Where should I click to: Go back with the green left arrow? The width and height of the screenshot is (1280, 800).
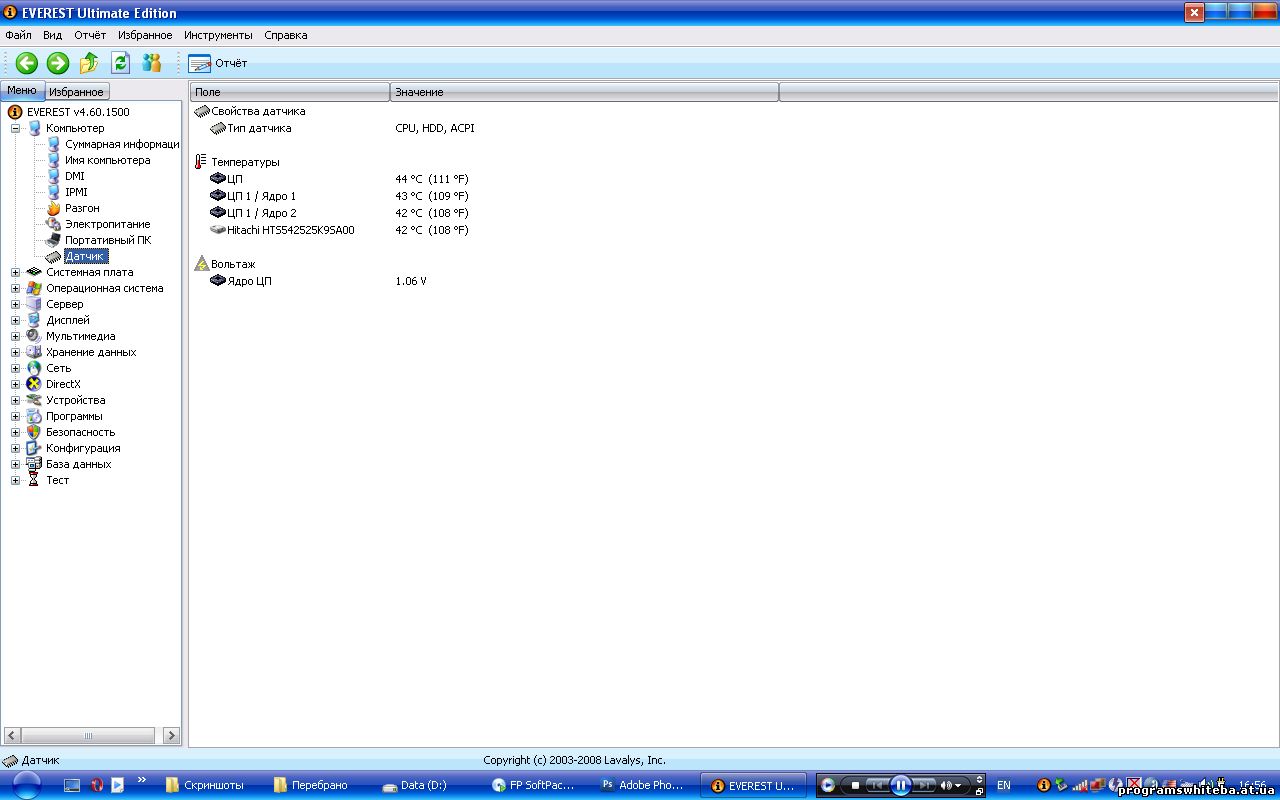(x=27, y=63)
